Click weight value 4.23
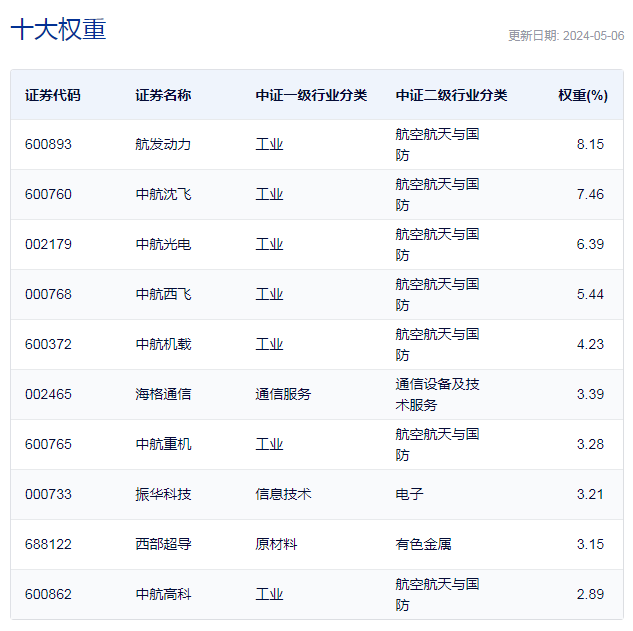Image resolution: width=633 pixels, height=631 pixels. (590, 344)
